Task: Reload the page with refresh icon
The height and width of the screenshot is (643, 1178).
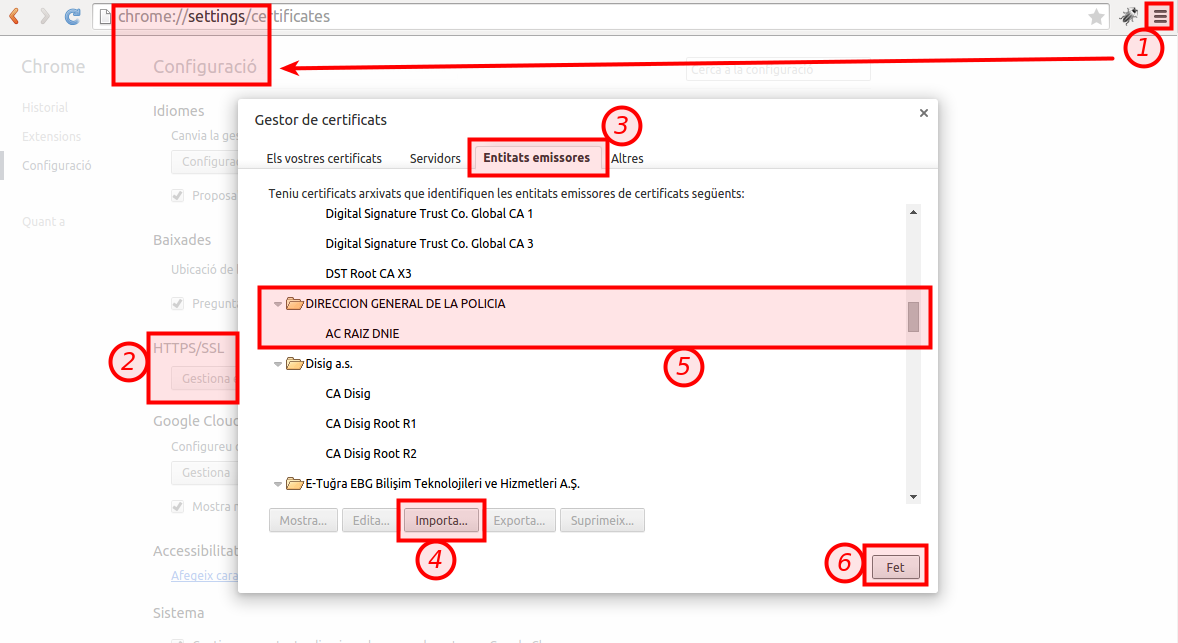Action: tap(72, 16)
